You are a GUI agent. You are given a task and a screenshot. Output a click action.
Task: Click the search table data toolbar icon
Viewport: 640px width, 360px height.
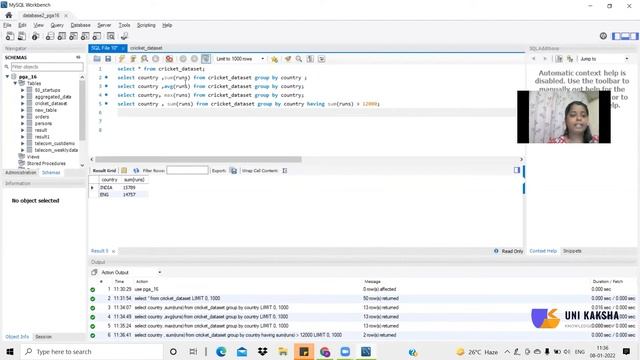[x=111, y=36]
